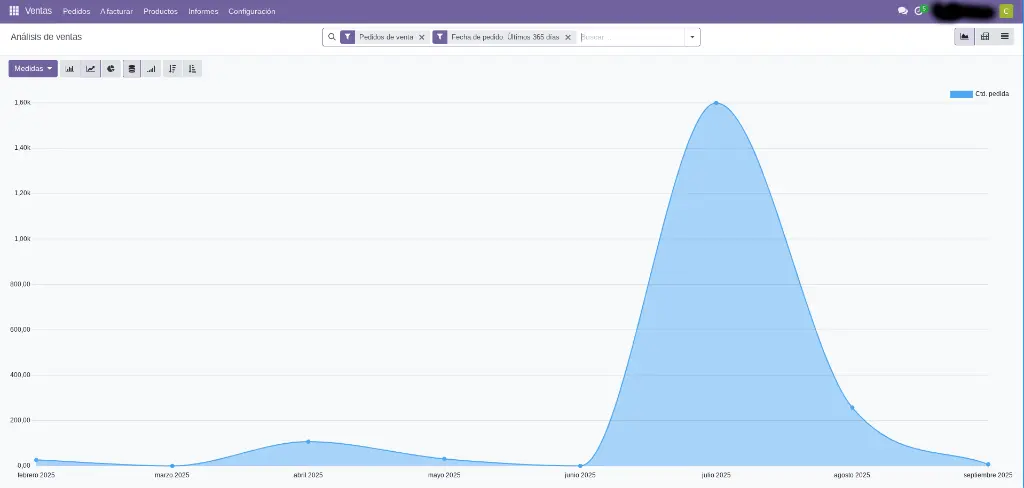The height and width of the screenshot is (488, 1024).
Task: Switch to list view
Action: [1005, 37]
